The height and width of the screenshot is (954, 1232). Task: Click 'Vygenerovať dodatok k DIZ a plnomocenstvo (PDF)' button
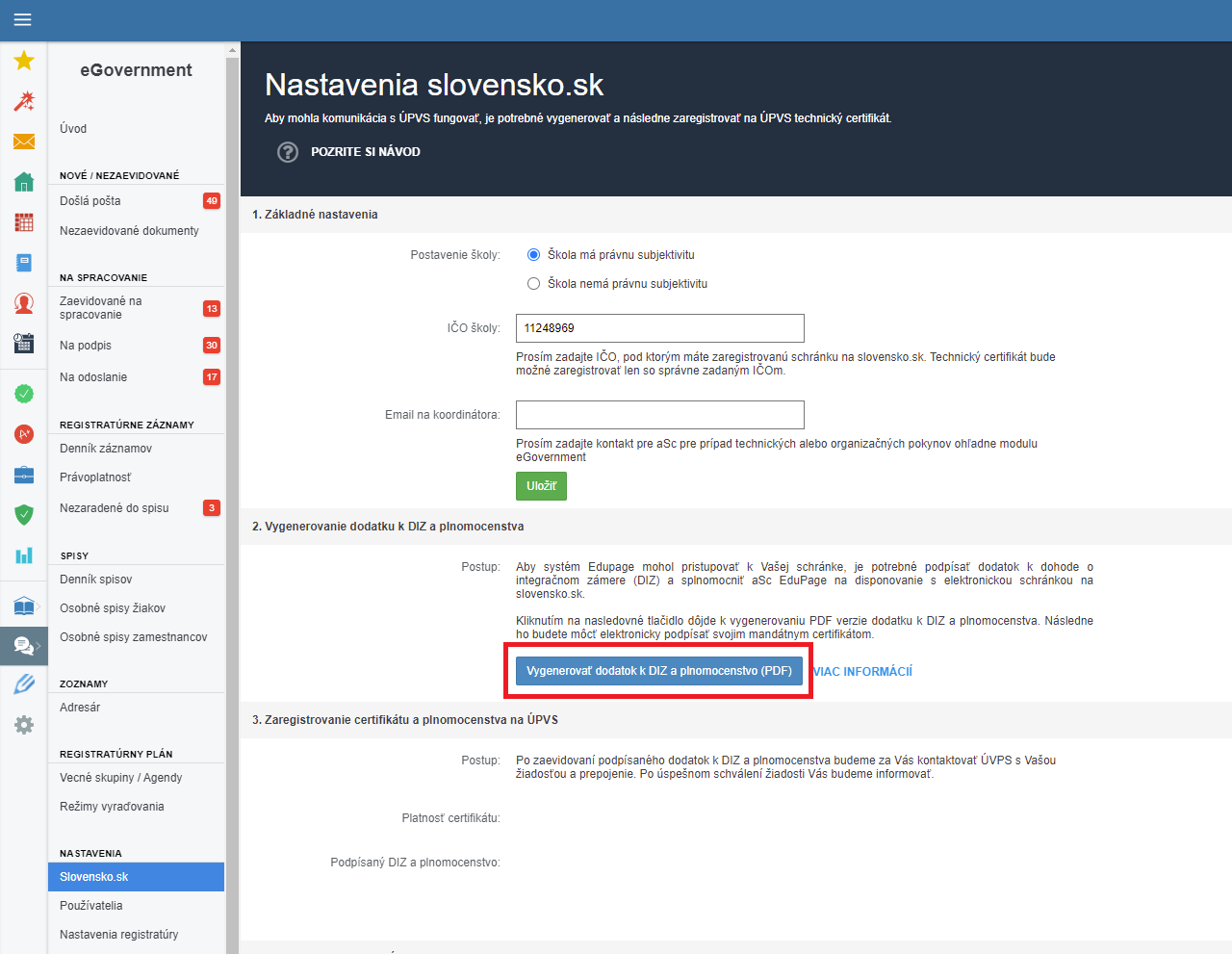pos(659,671)
